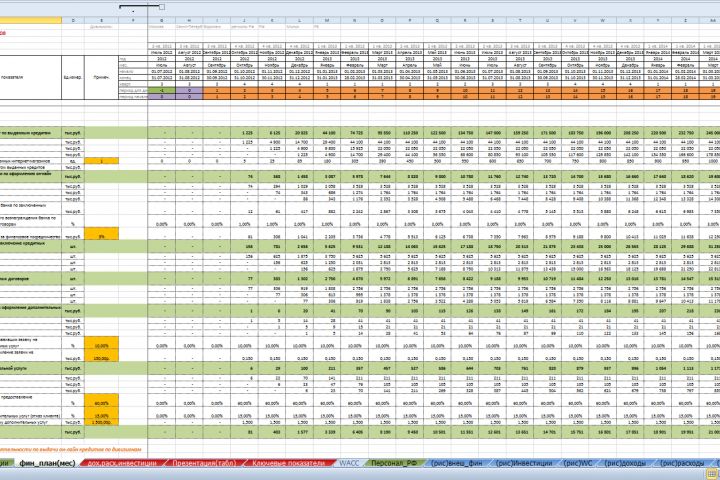Select the 'Примеч.' header cell
720x480 pixels.
[101, 78]
